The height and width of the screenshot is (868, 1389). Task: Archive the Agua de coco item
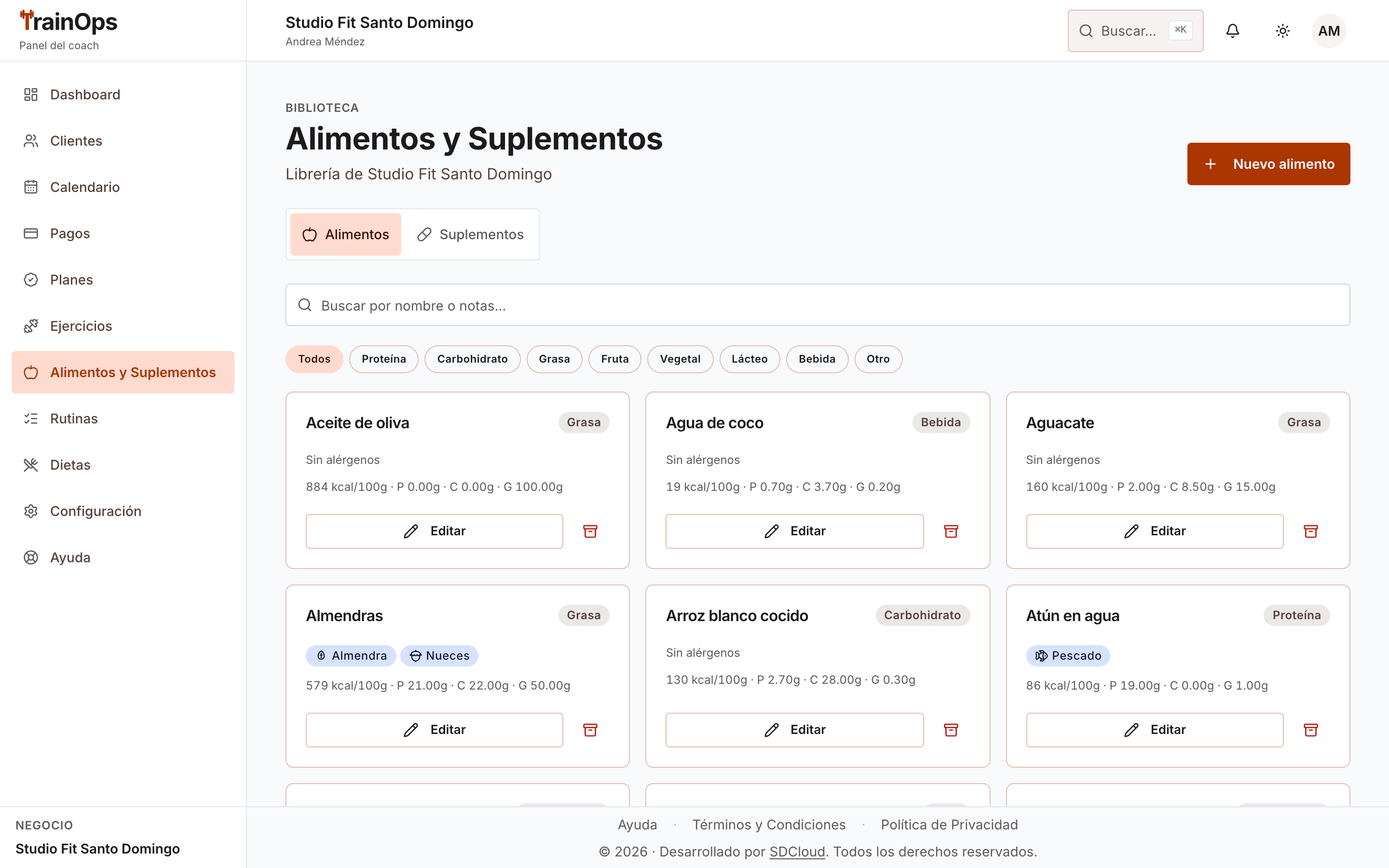(x=951, y=531)
